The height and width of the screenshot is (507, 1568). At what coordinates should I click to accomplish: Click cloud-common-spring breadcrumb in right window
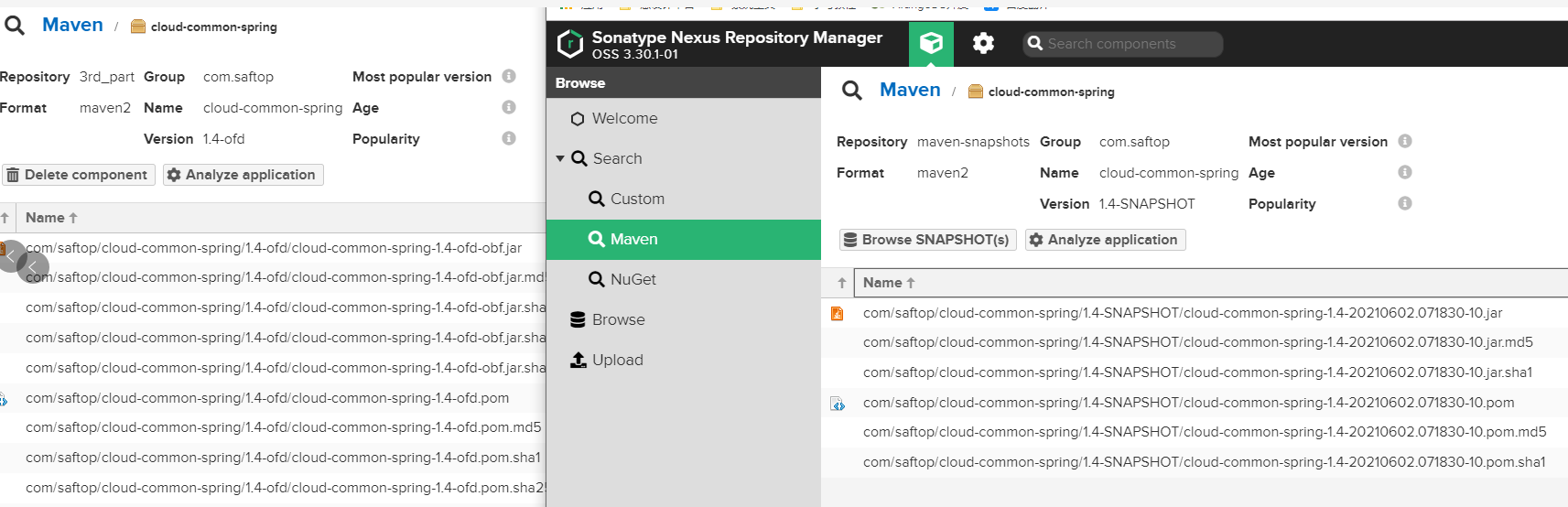click(x=1051, y=92)
